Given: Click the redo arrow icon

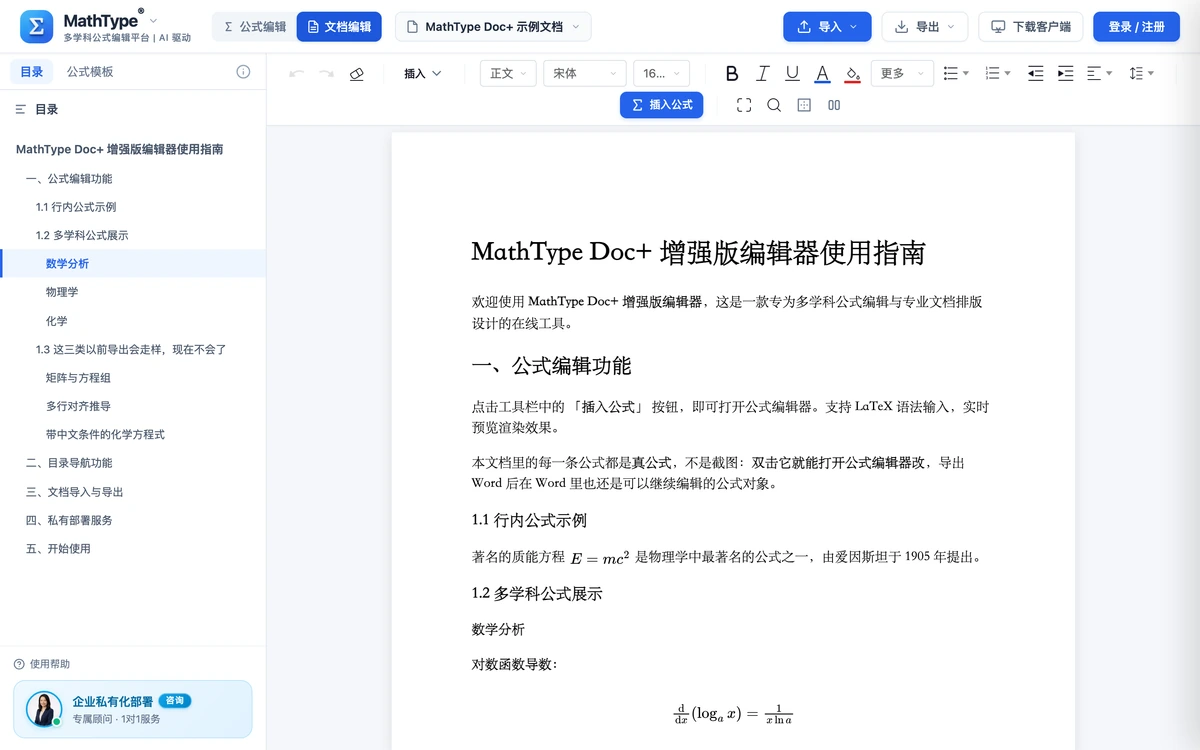Looking at the screenshot, I should click(326, 74).
